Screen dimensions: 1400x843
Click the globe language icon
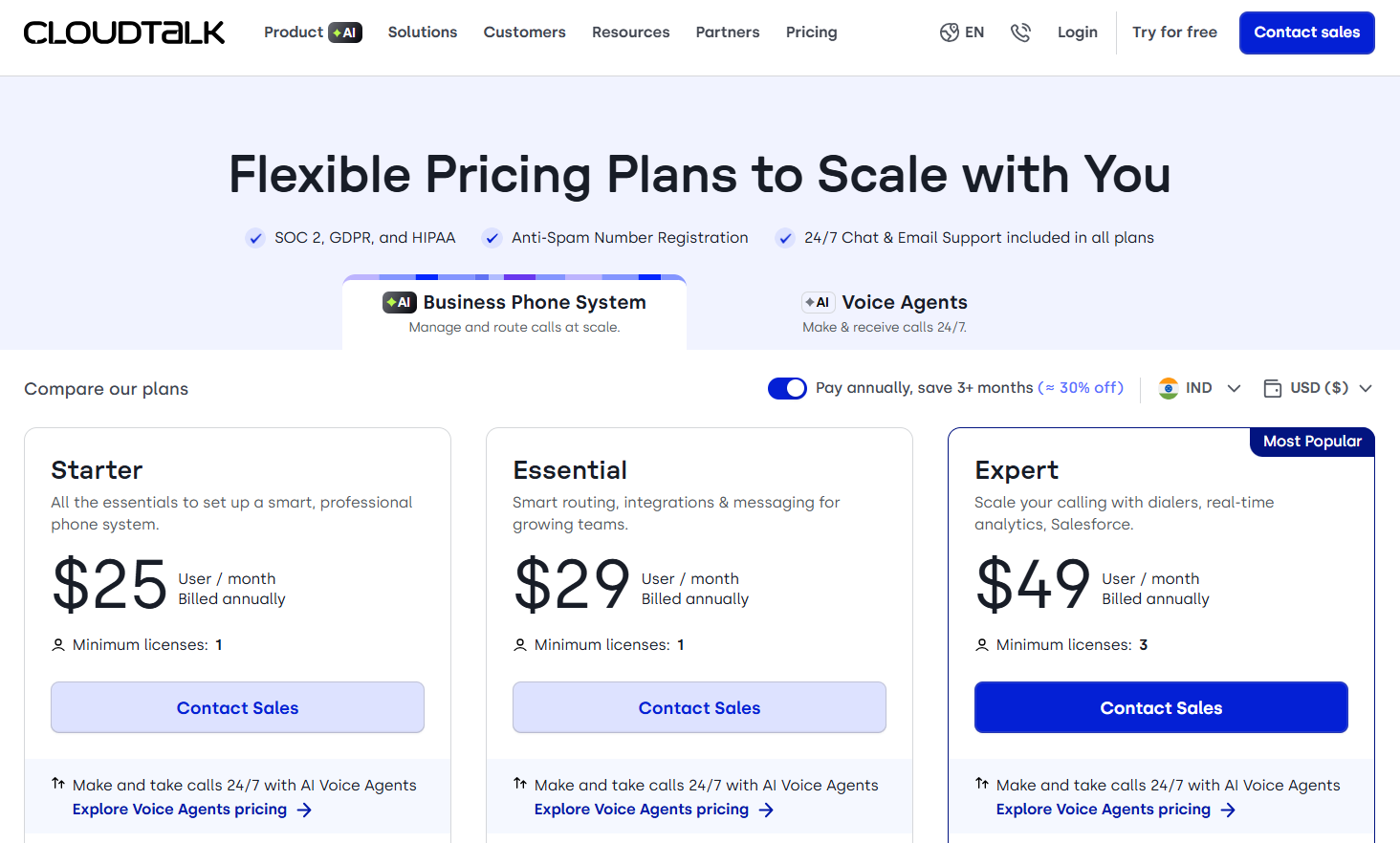click(x=949, y=32)
